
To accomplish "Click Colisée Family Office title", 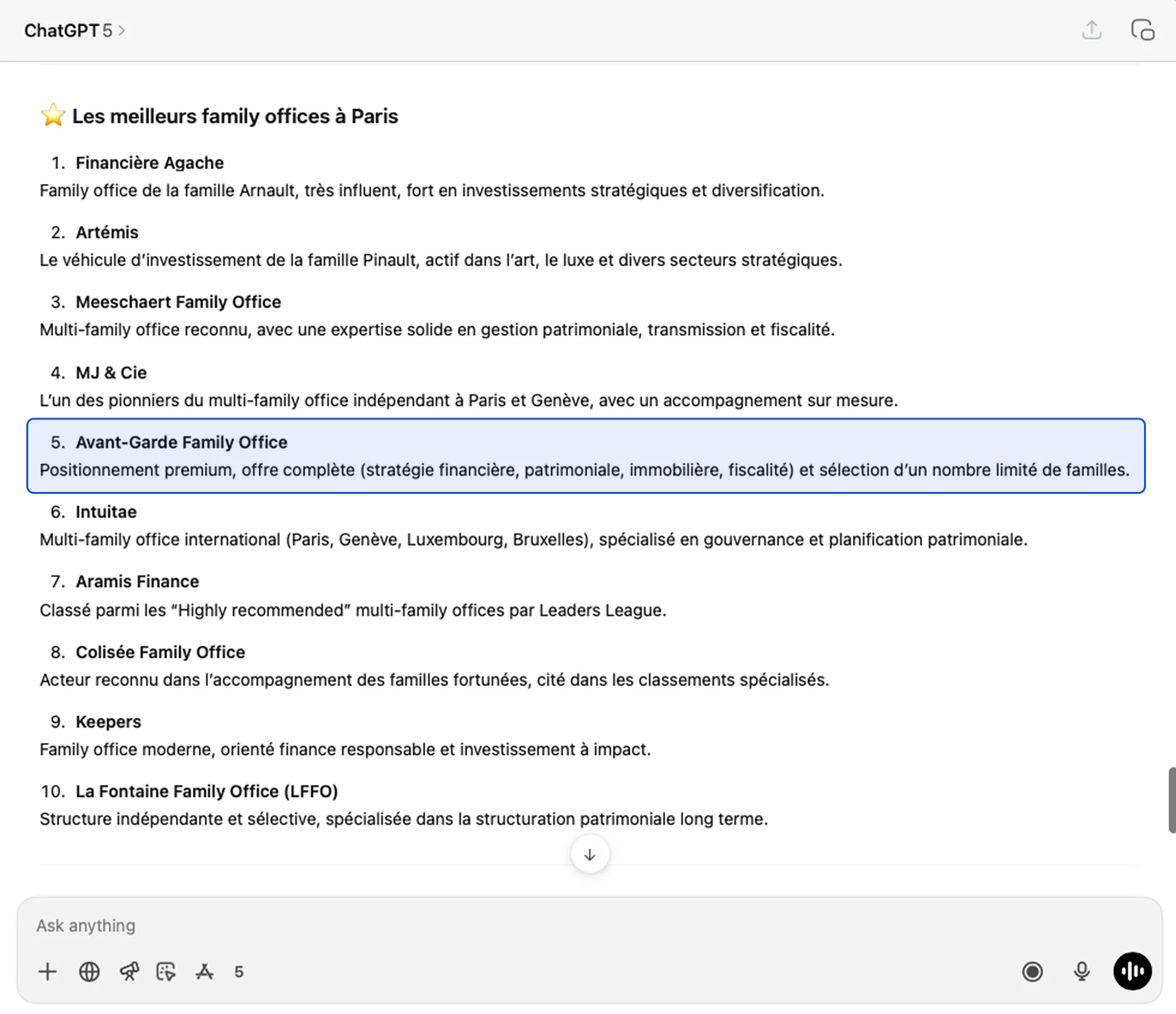I will point(160,652).
